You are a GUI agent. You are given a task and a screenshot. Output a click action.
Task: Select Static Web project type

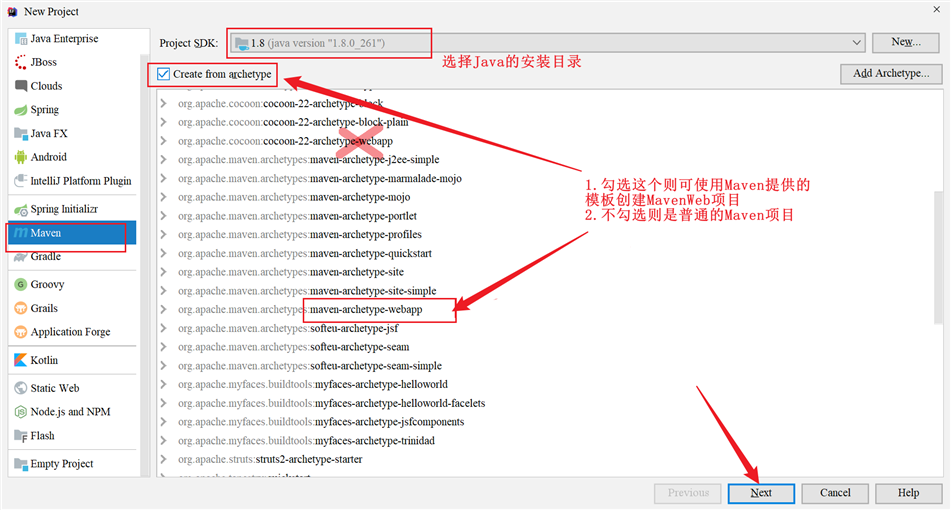(72, 388)
